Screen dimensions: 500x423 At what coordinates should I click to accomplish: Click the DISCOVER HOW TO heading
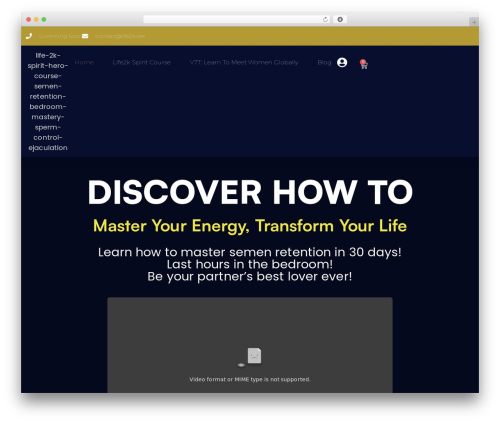point(250,192)
